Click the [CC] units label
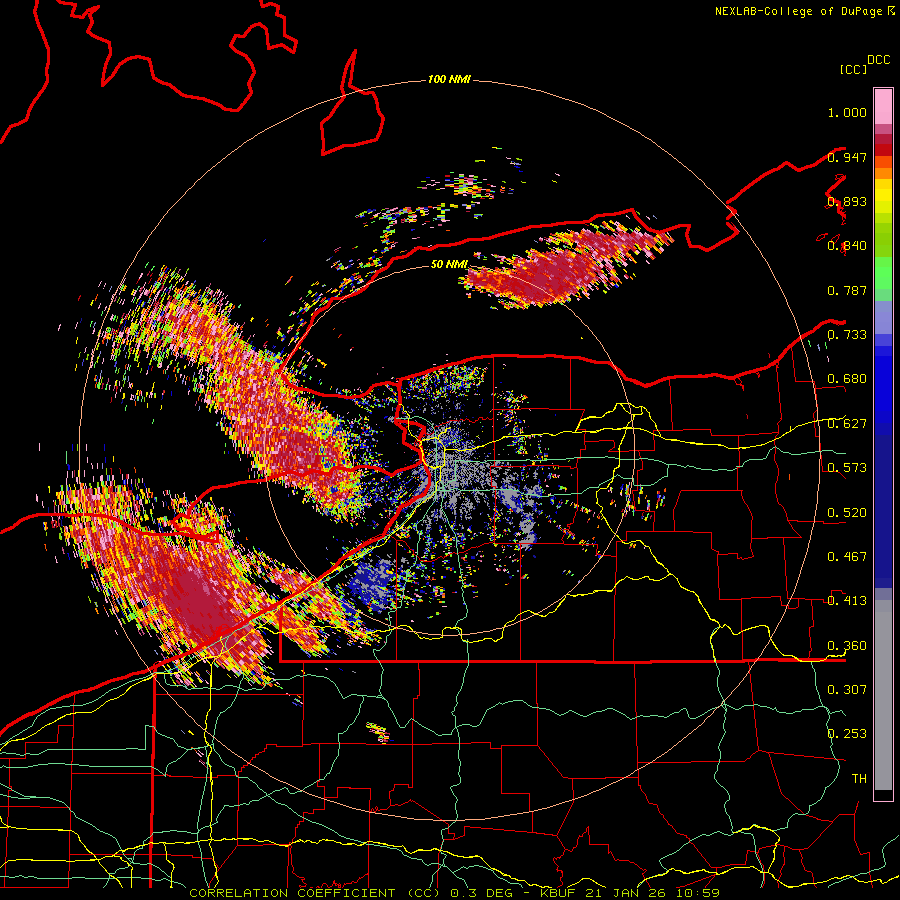 853,69
